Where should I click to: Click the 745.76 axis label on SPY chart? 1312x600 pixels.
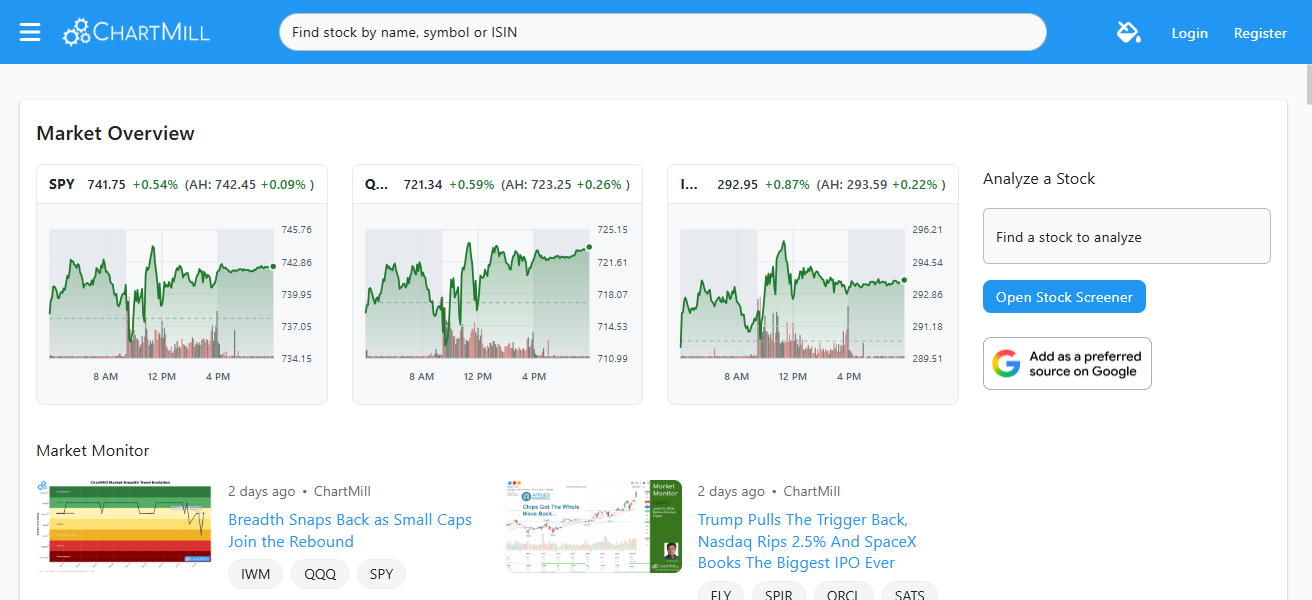[x=297, y=230]
